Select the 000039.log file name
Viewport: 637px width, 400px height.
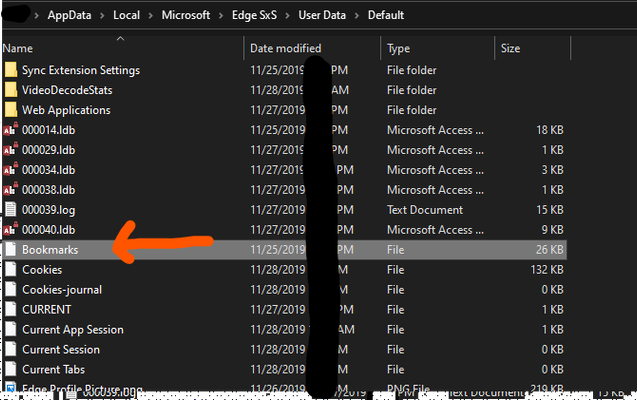[48, 210]
